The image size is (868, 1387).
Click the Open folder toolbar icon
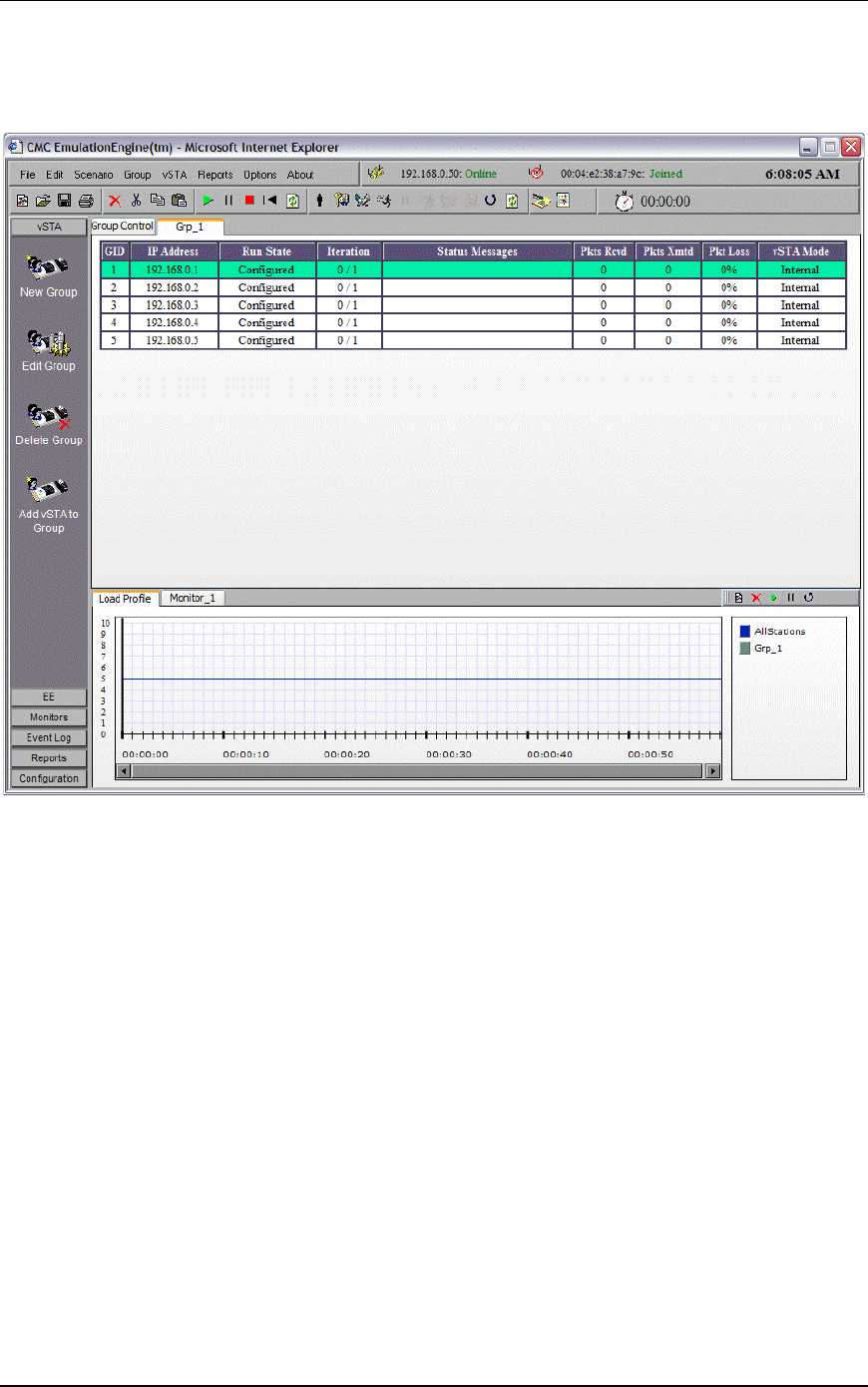[43, 201]
